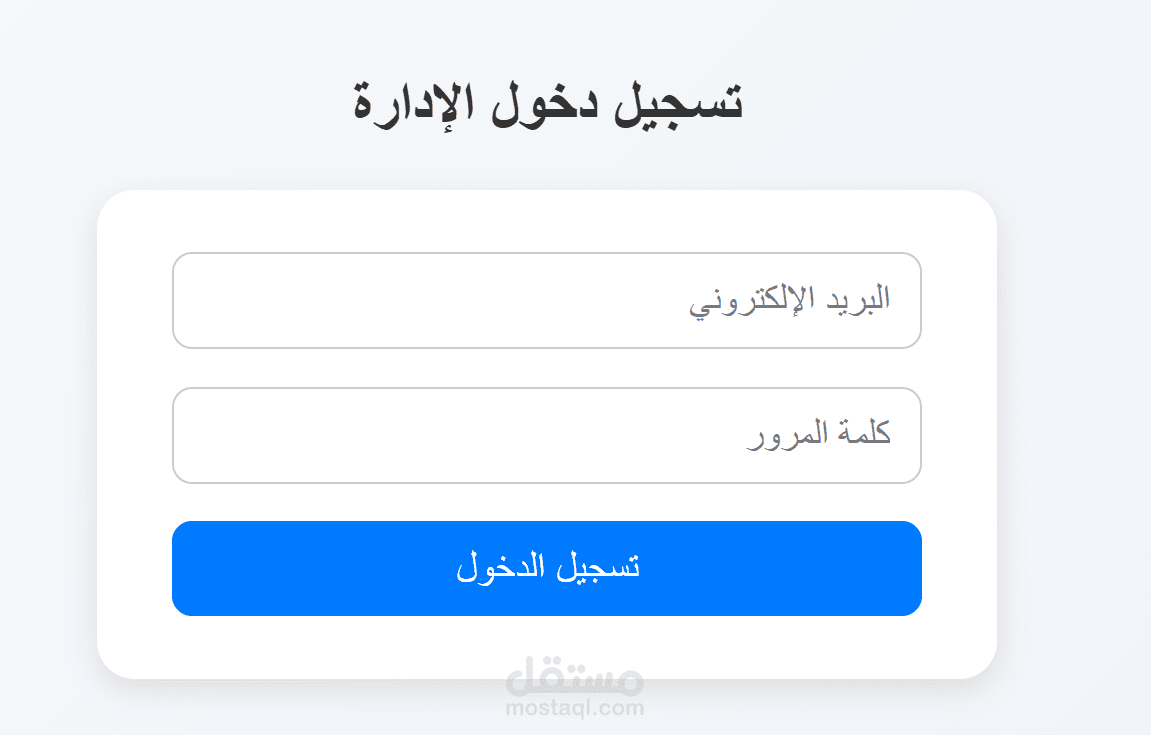Viewport: 1151px width, 735px height.
Task: Click the white تسجيل الدخول button label
Action: 548,567
